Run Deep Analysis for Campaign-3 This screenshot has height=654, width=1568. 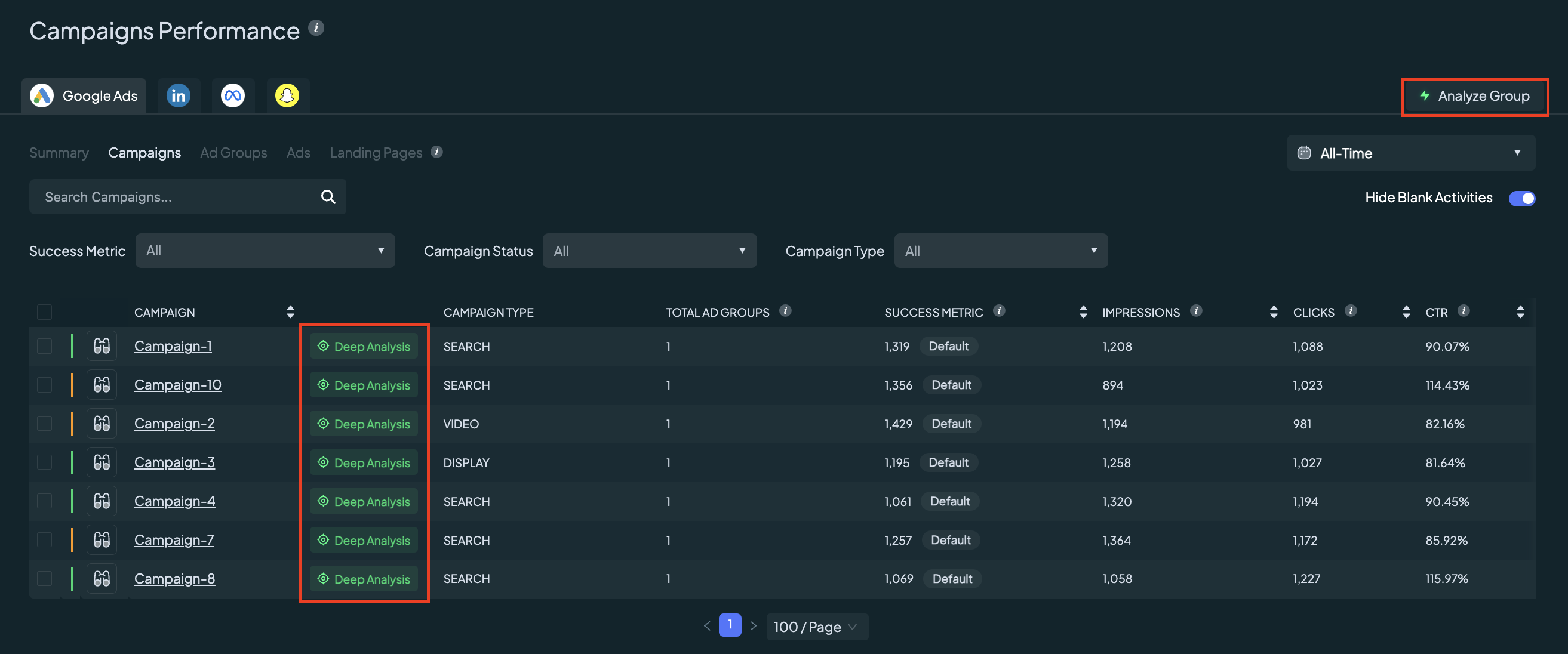(x=364, y=462)
